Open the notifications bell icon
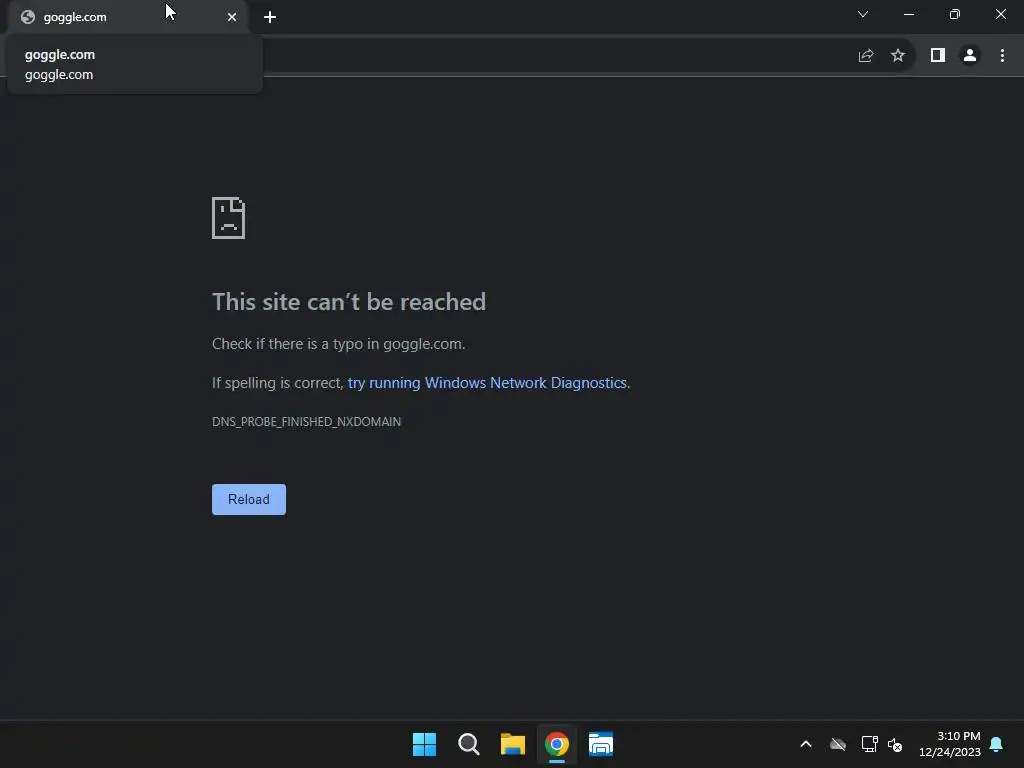The height and width of the screenshot is (768, 1024). (x=997, y=744)
